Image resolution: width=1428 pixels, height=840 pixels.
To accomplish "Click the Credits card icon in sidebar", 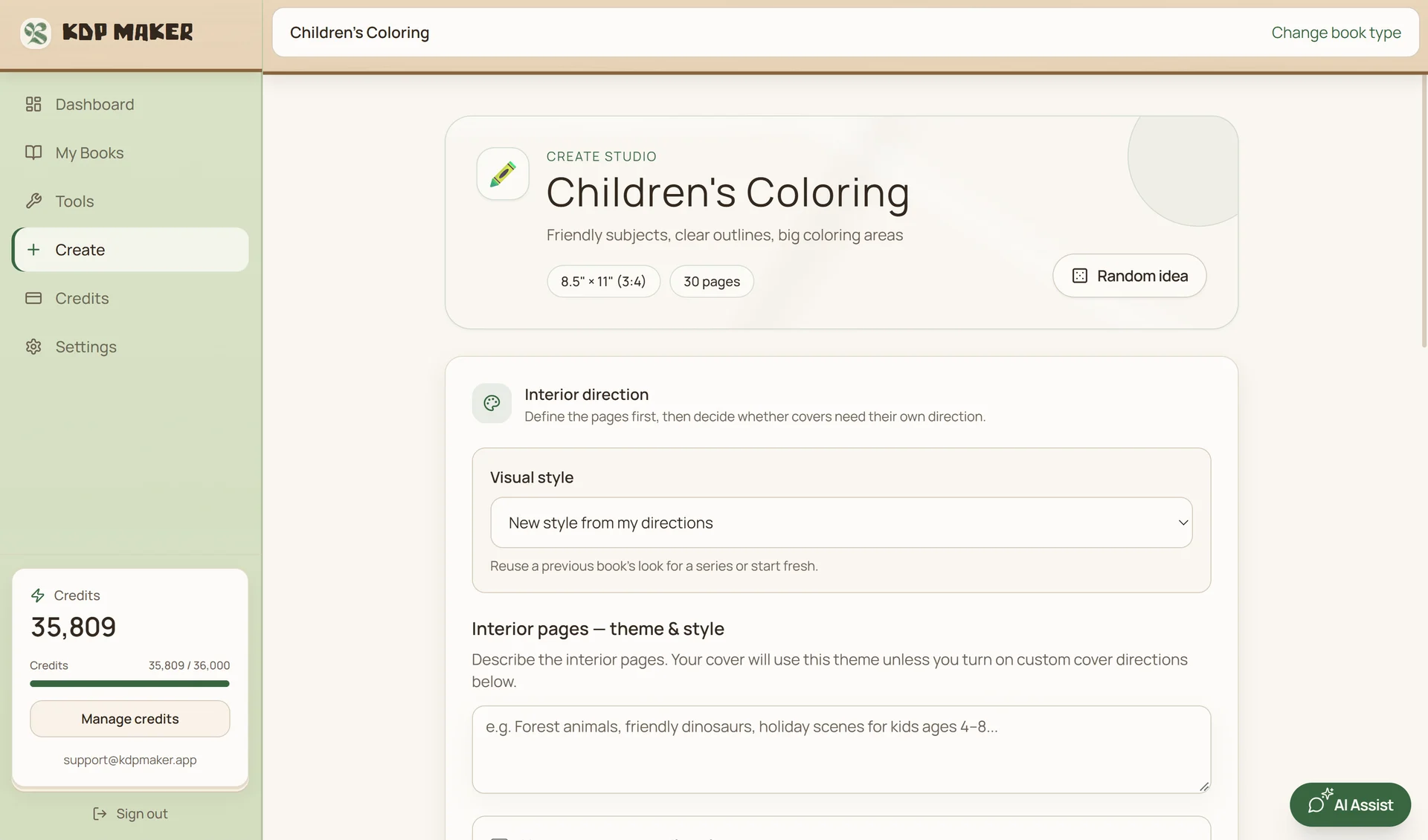I will tap(33, 298).
